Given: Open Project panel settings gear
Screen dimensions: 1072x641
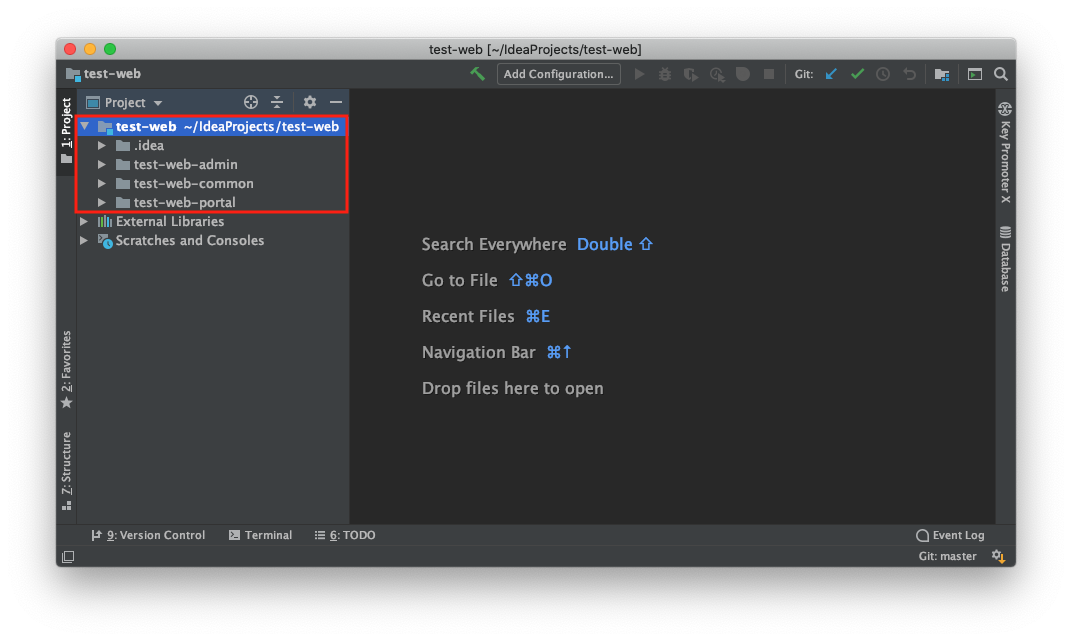Looking at the screenshot, I should [310, 103].
